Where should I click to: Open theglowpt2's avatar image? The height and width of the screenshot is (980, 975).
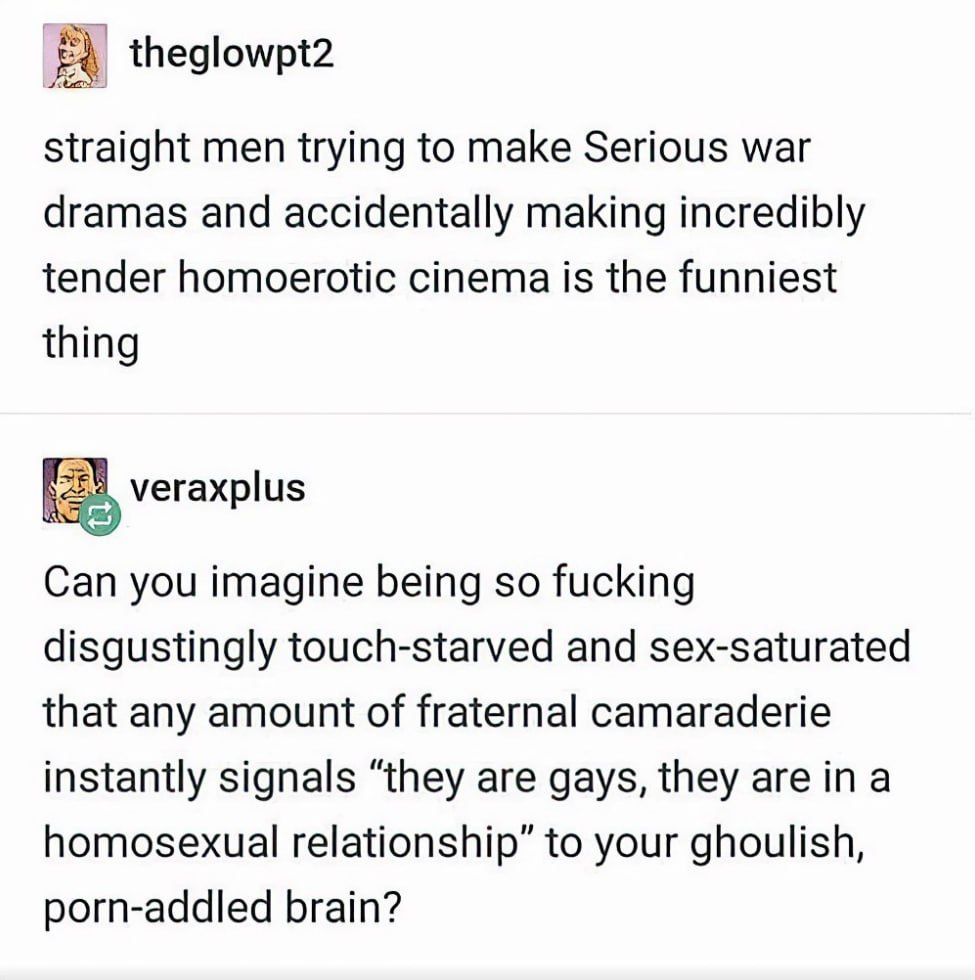[75, 56]
